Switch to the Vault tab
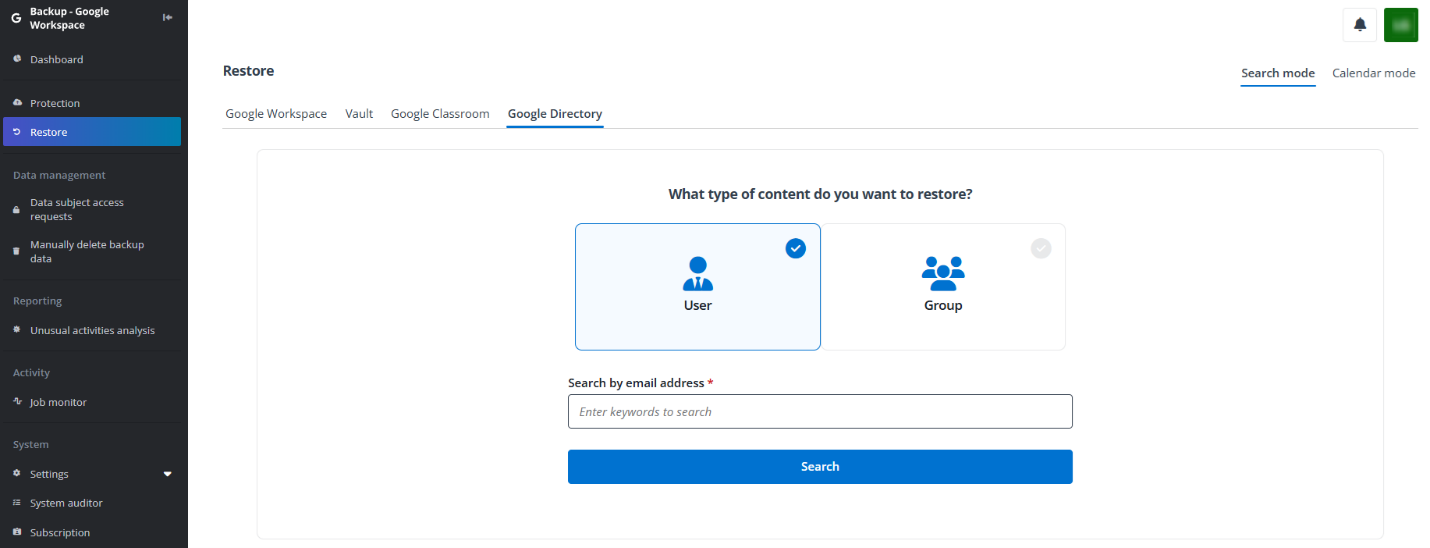Image resolution: width=1430 pixels, height=548 pixels. point(359,114)
